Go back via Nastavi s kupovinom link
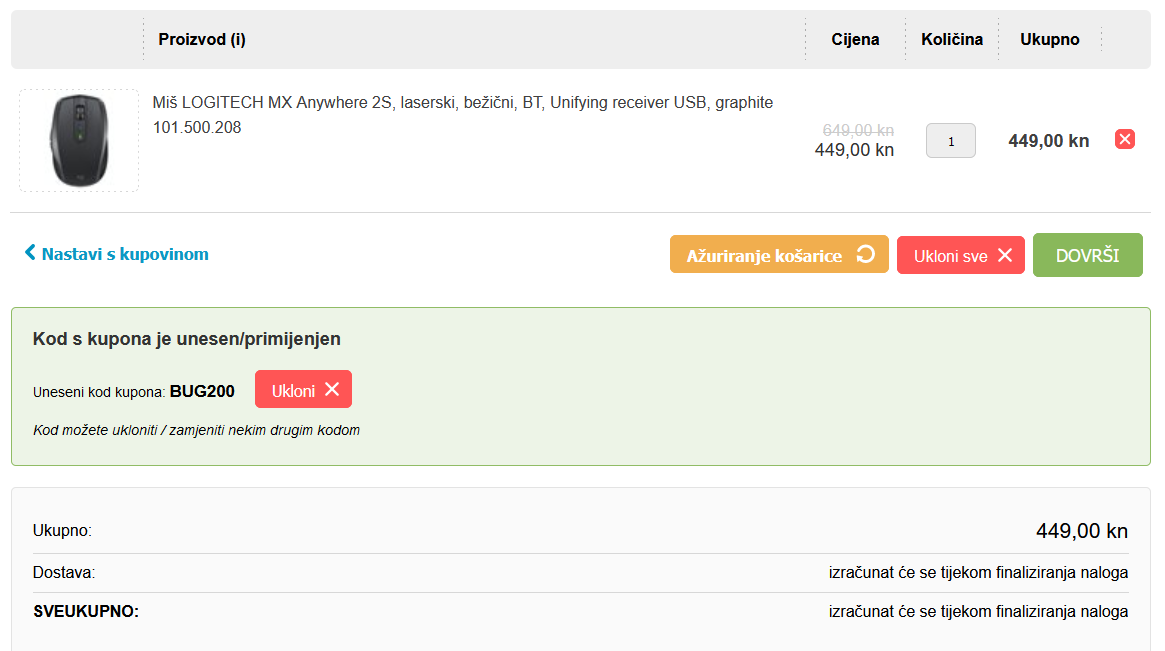The width and height of the screenshot is (1165, 651). pyautogui.click(x=117, y=254)
